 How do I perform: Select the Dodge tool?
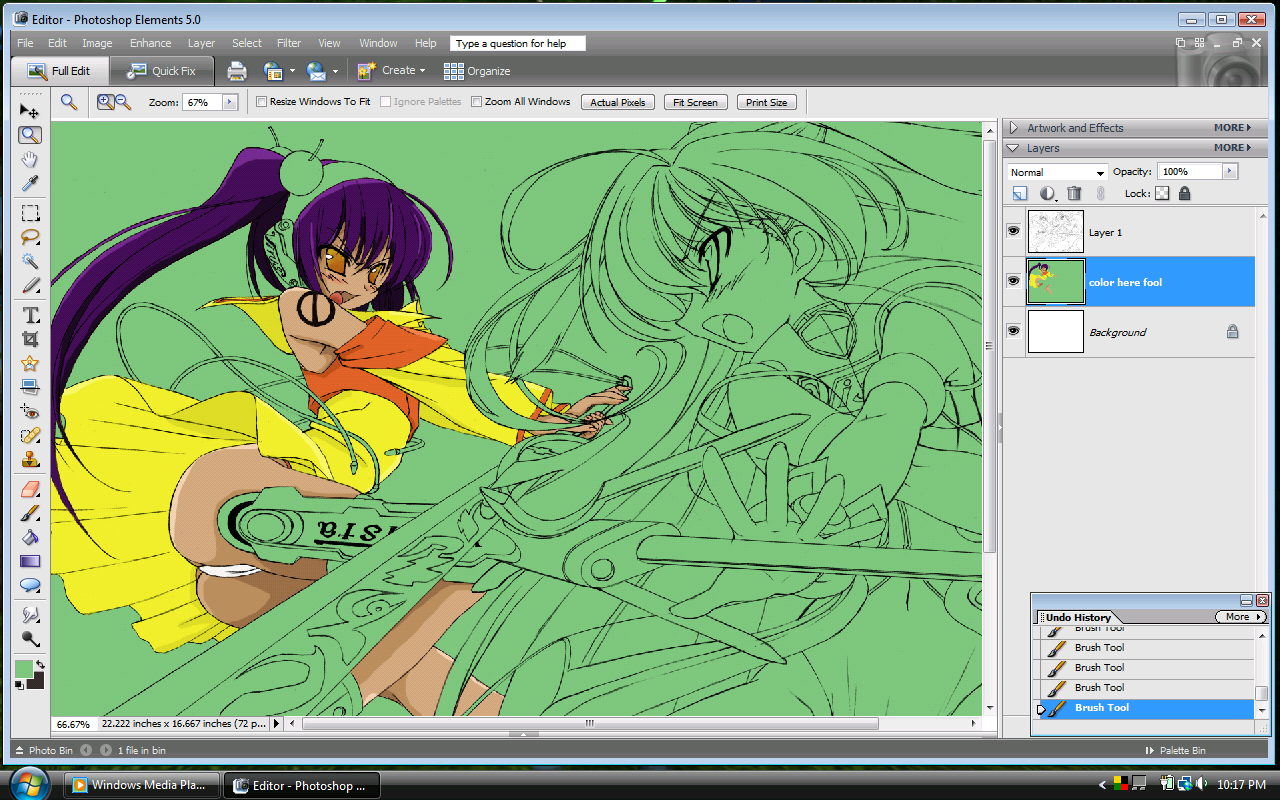pyautogui.click(x=30, y=639)
